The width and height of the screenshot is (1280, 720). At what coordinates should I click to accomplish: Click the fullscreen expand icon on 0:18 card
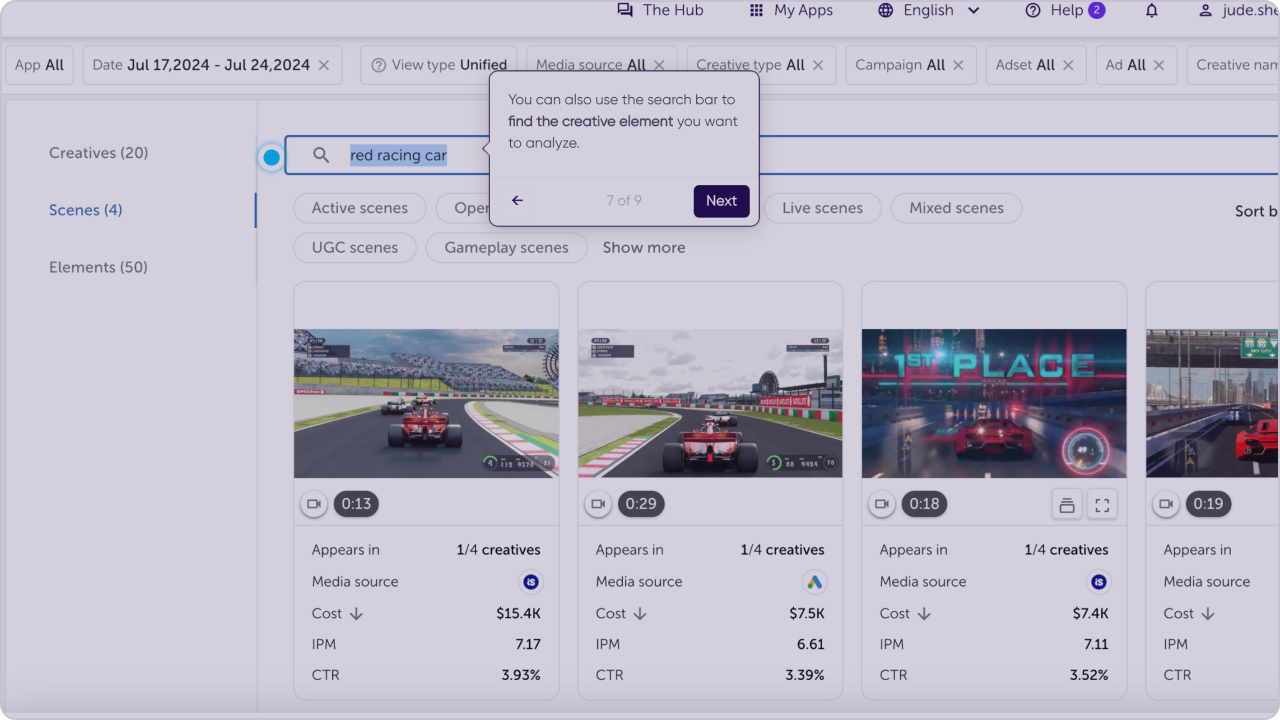pyautogui.click(x=1102, y=505)
